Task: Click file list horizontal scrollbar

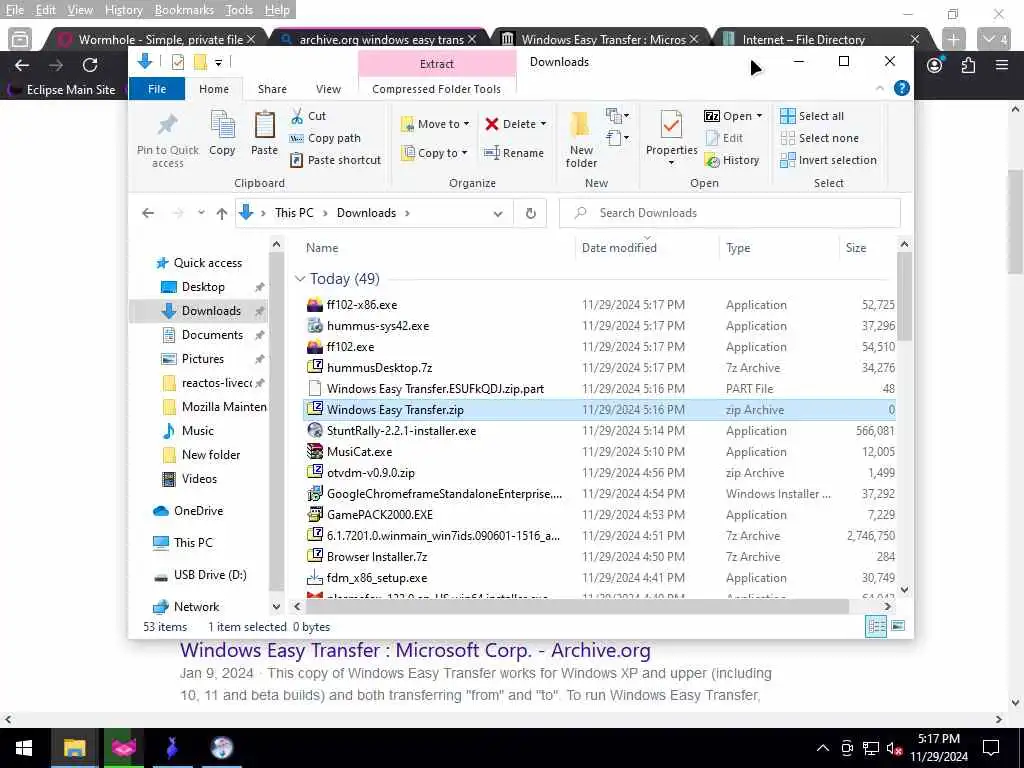Action: (x=577, y=607)
